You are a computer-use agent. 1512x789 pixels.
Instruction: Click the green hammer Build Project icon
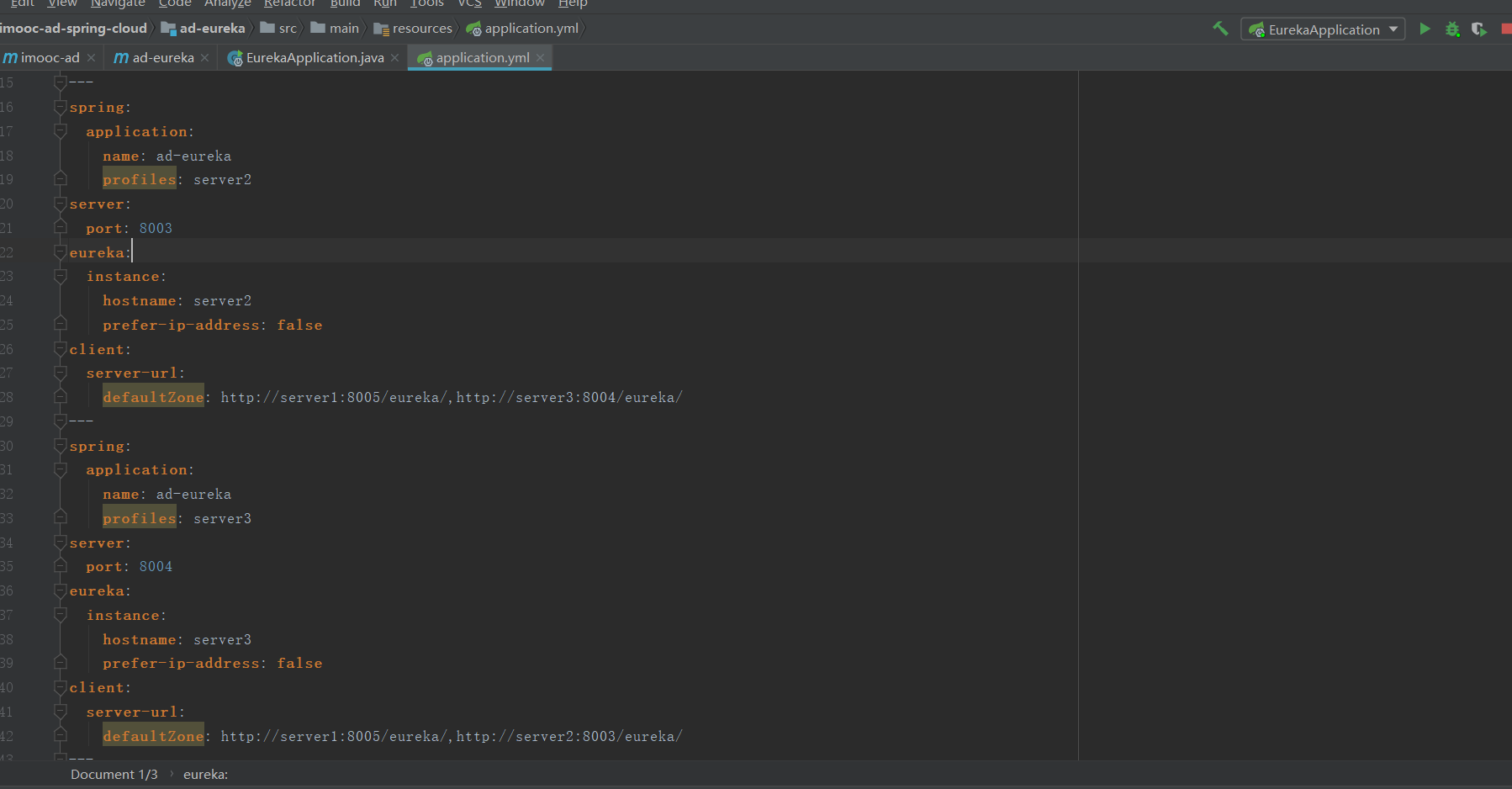click(x=1220, y=29)
